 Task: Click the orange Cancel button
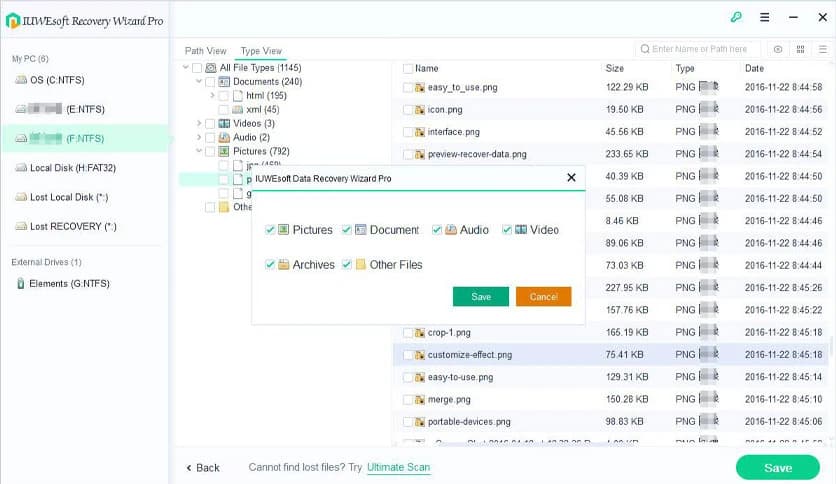pos(543,296)
